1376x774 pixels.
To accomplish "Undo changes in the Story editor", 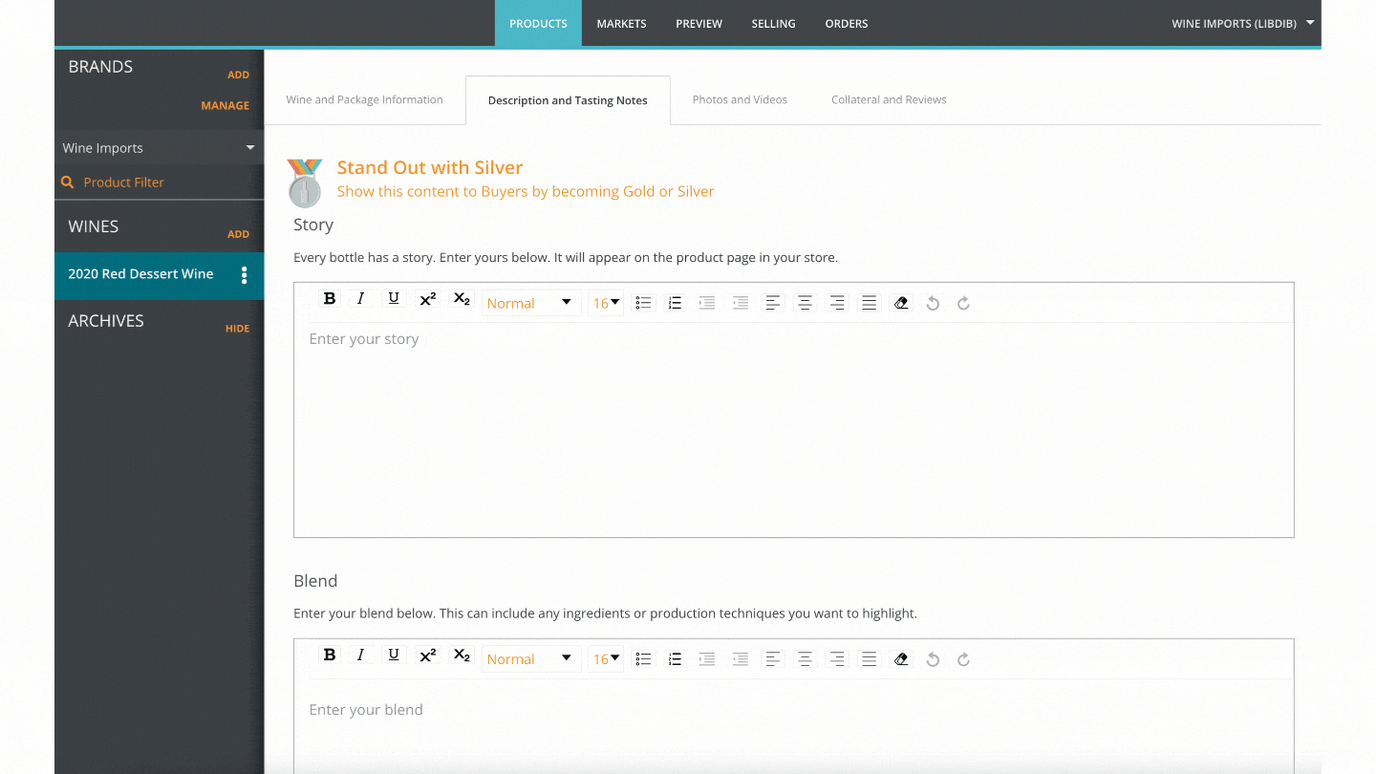I will tap(932, 302).
